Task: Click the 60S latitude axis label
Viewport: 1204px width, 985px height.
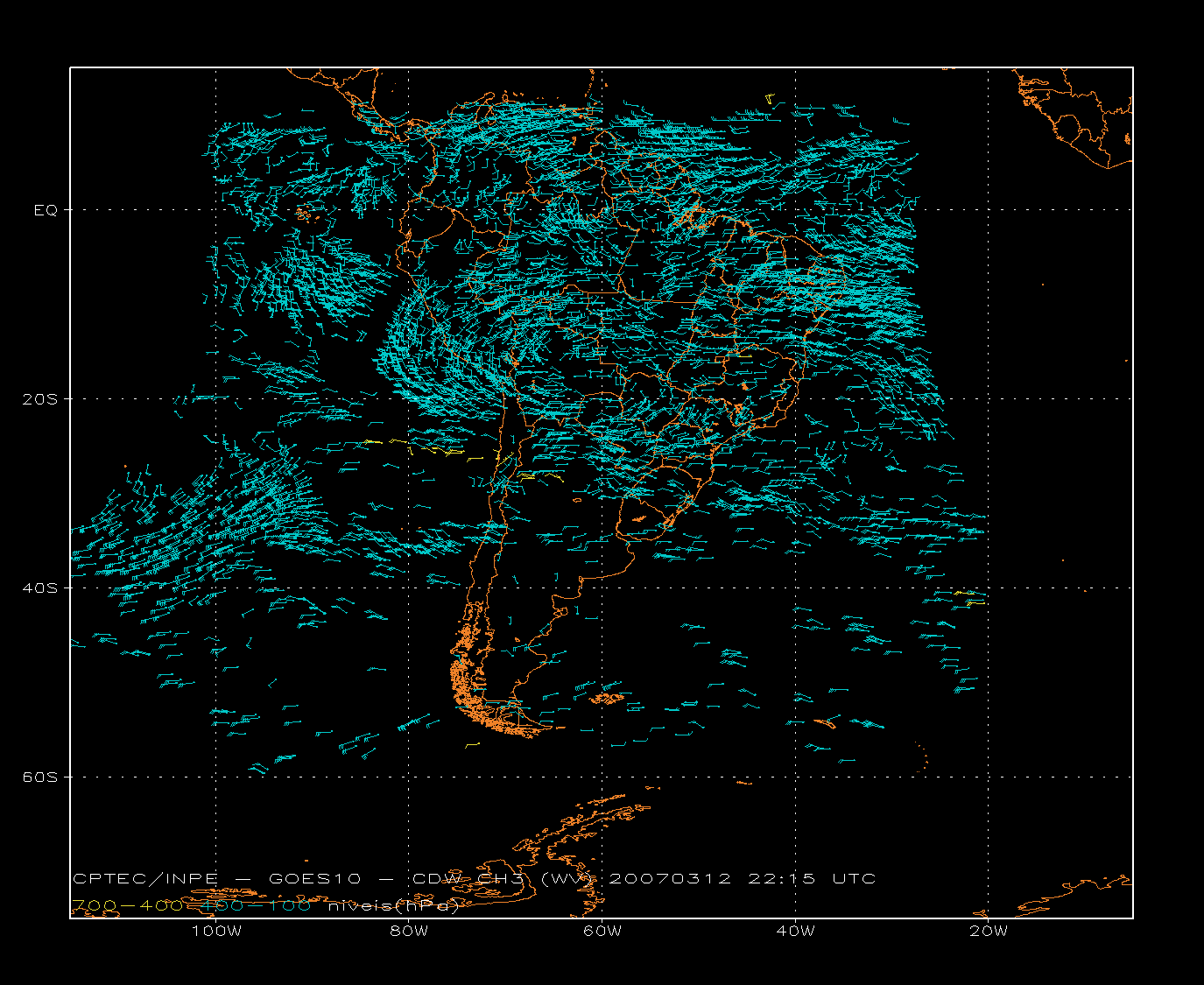Action: pos(39,777)
